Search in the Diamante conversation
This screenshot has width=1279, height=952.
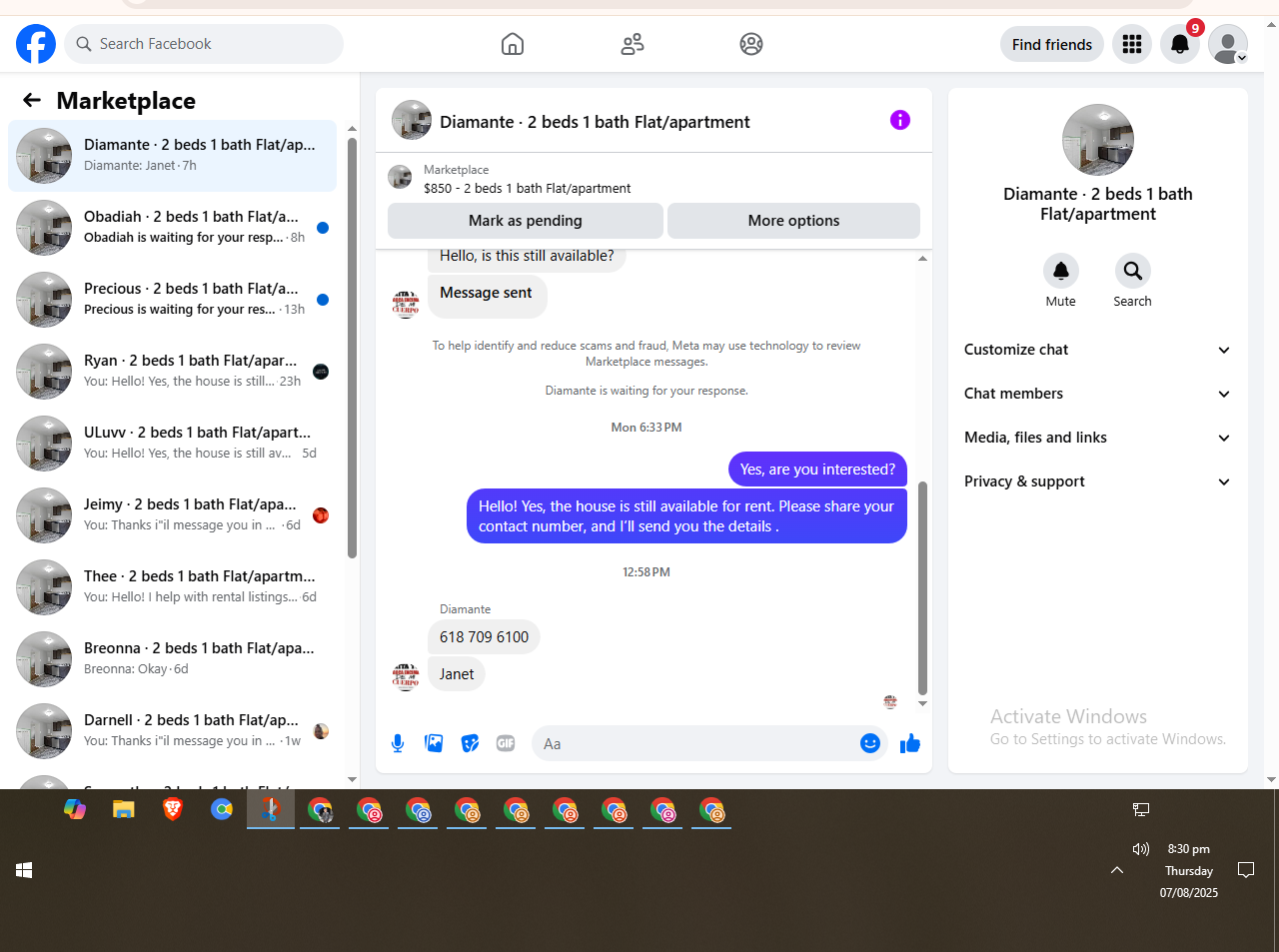(1133, 271)
